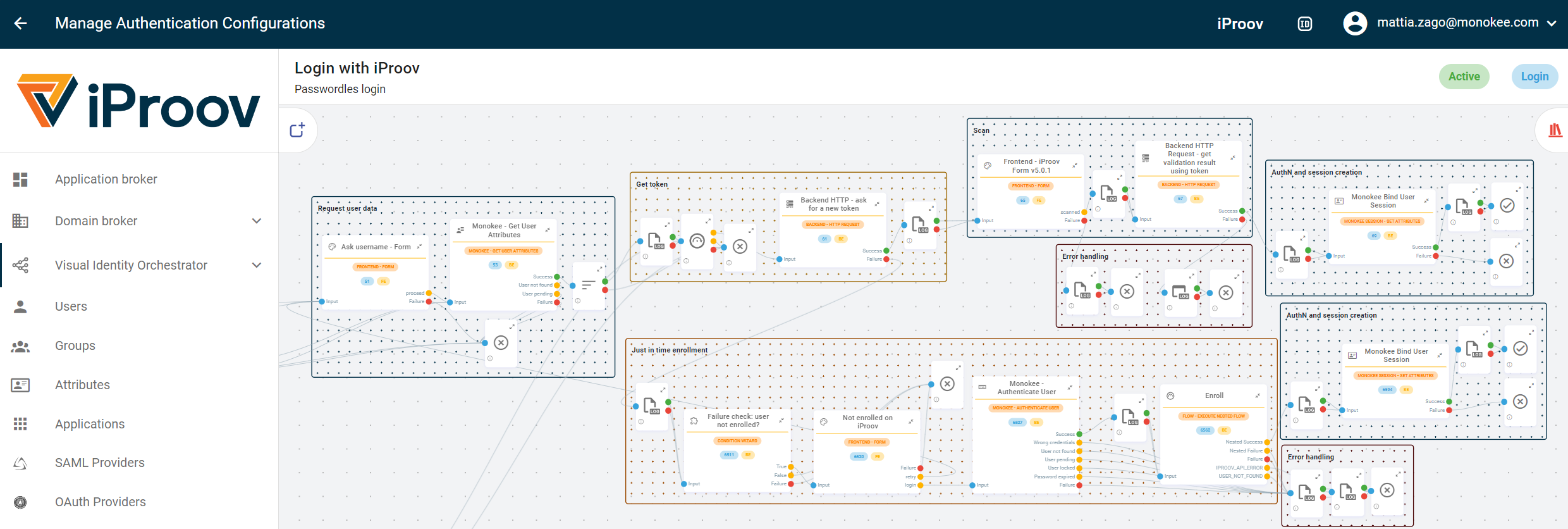Collapse Backend HTTP - ask for a new token node
The height and width of the screenshot is (529, 1568).
tap(877, 204)
